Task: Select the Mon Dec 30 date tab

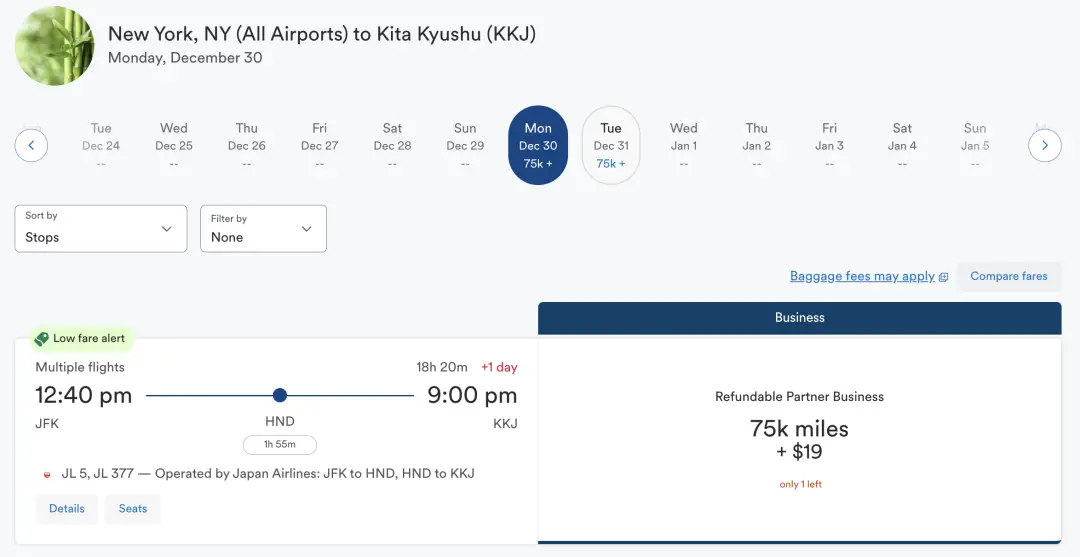Action: (538, 146)
